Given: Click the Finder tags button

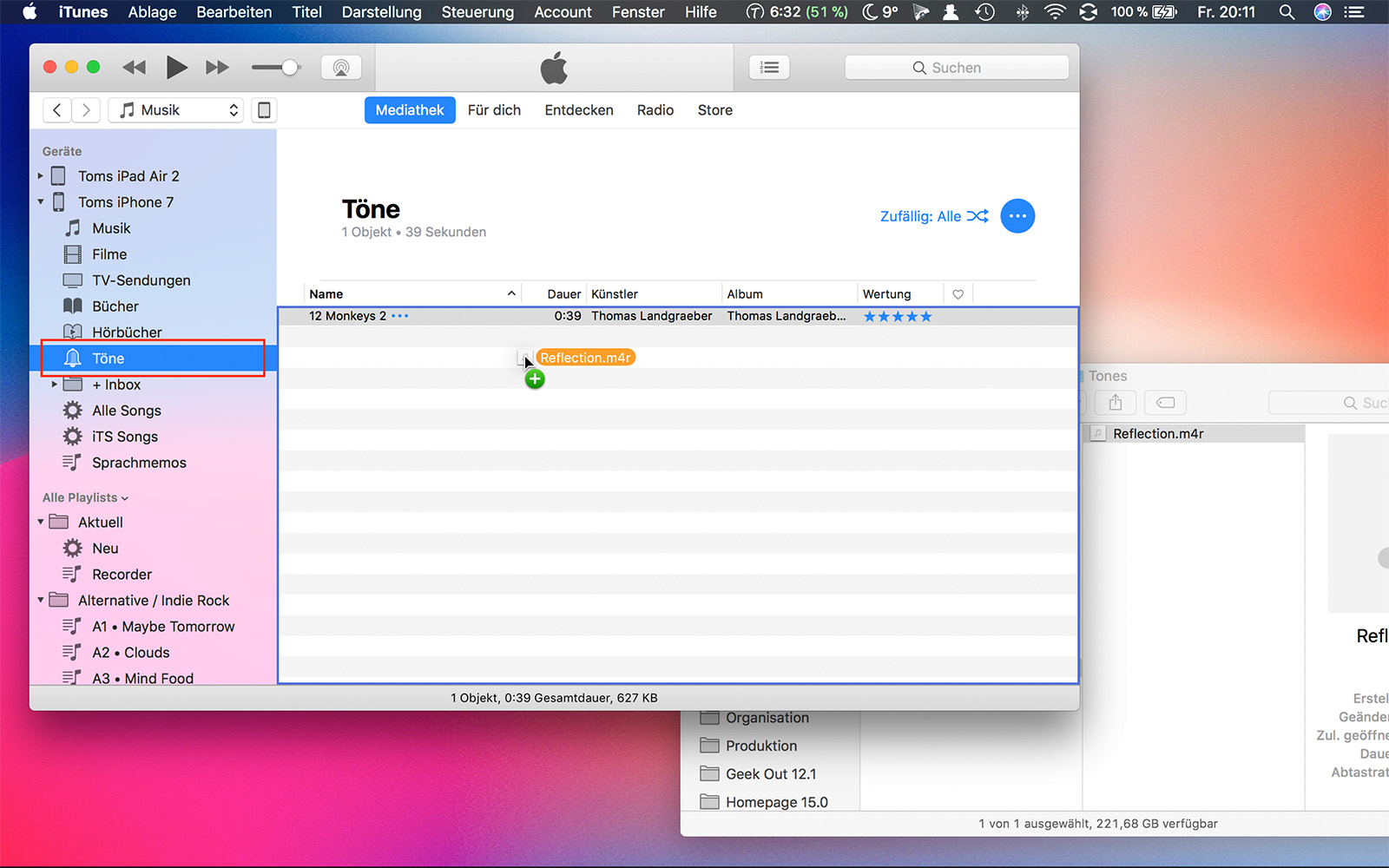Looking at the screenshot, I should (x=1165, y=403).
